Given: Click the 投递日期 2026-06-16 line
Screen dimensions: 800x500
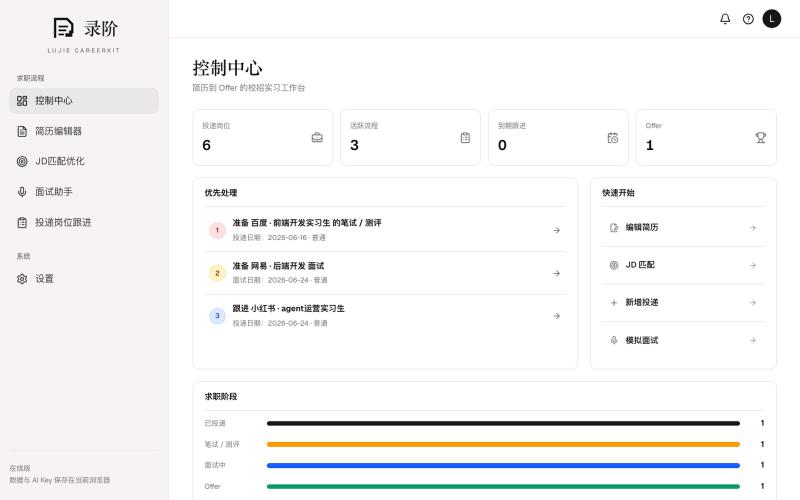Looking at the screenshot, I should tap(279, 238).
